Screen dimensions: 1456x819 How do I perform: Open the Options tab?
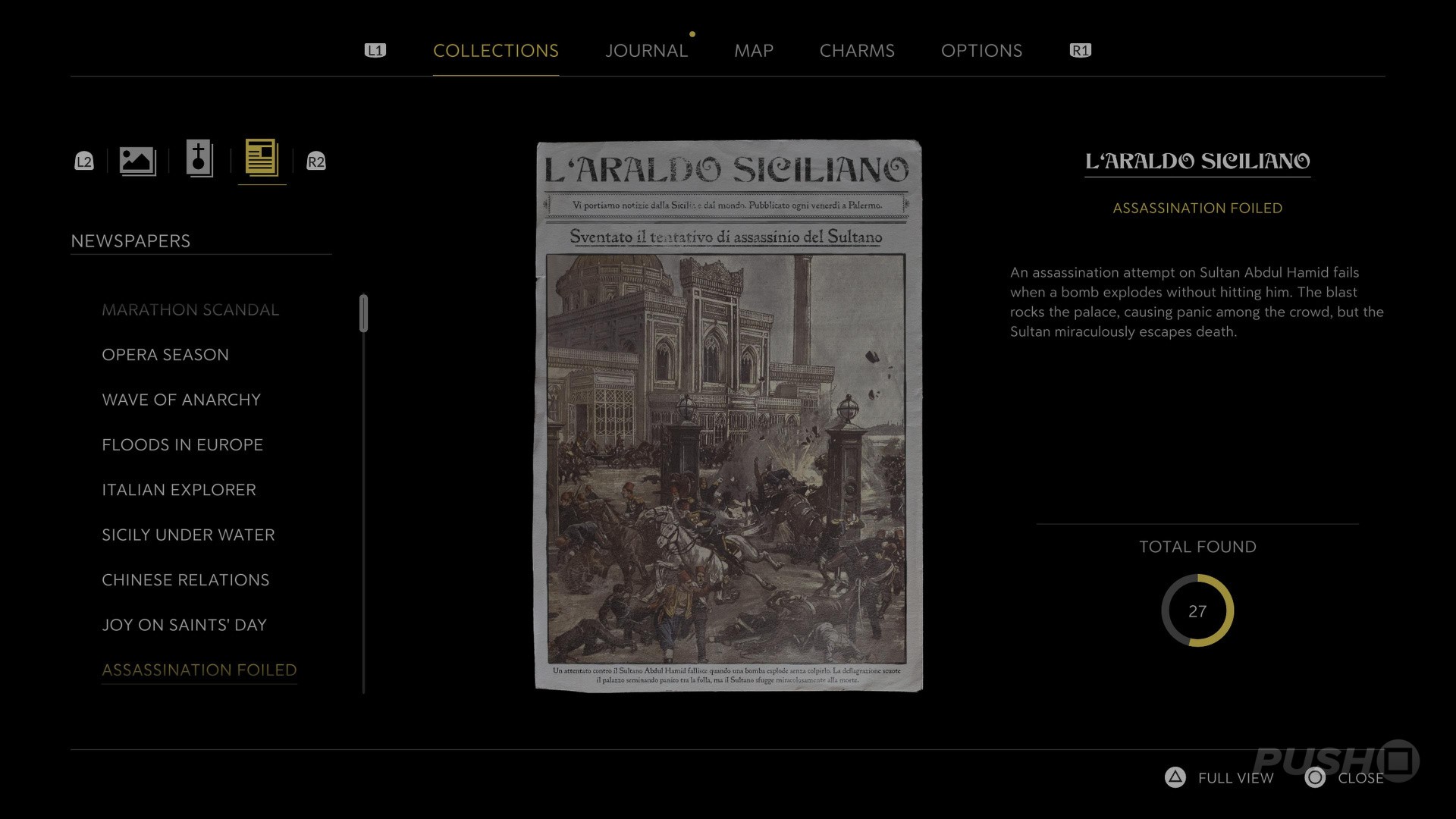point(981,51)
